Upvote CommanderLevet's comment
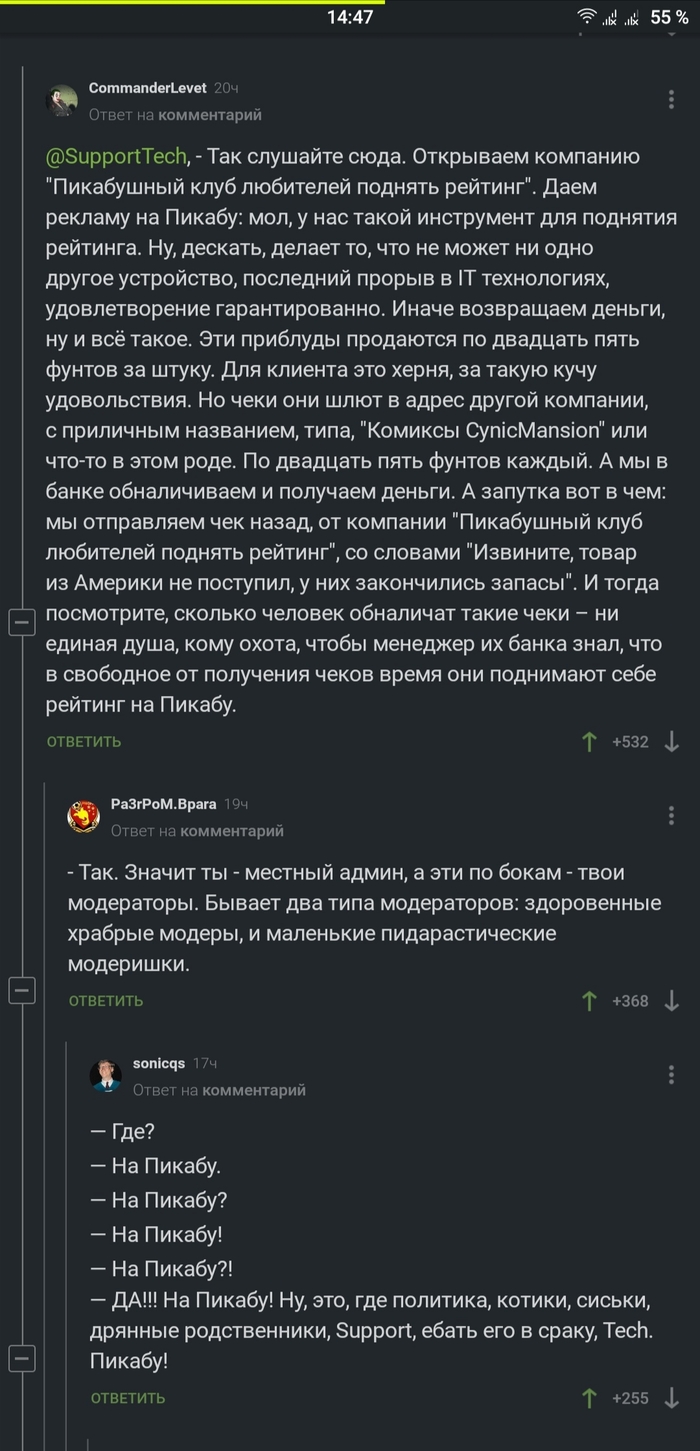Image resolution: width=700 pixels, height=1451 pixels. click(590, 741)
